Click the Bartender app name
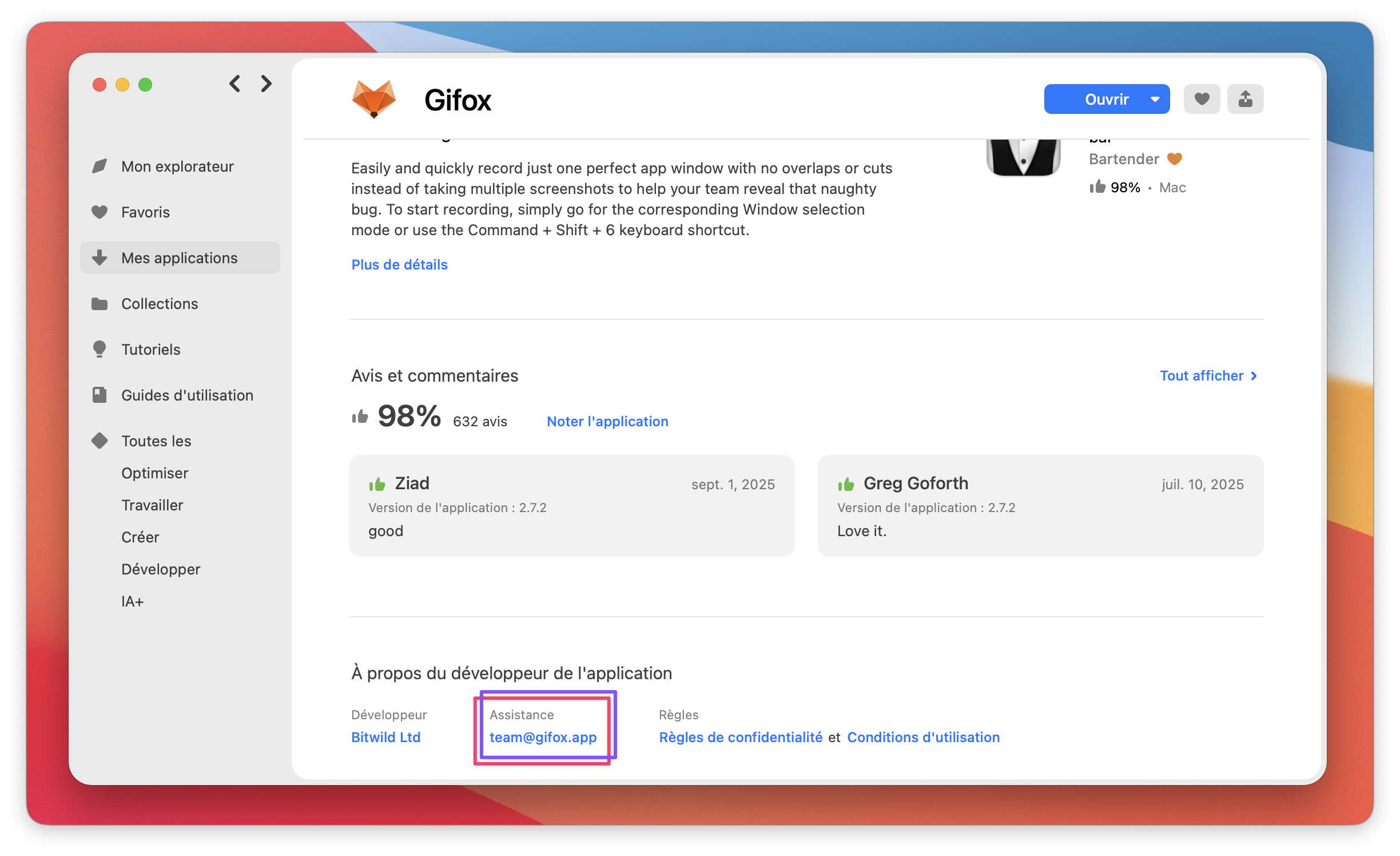The height and width of the screenshot is (856, 1400). coord(1124,159)
